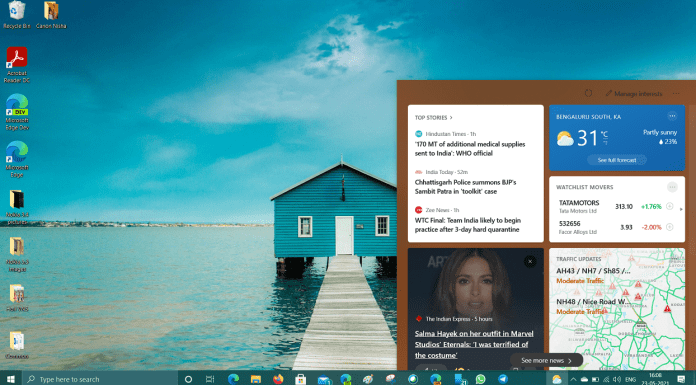Select Microsoft Edge Dev desktop shortcut
This screenshot has height=385, width=696.
[17, 112]
